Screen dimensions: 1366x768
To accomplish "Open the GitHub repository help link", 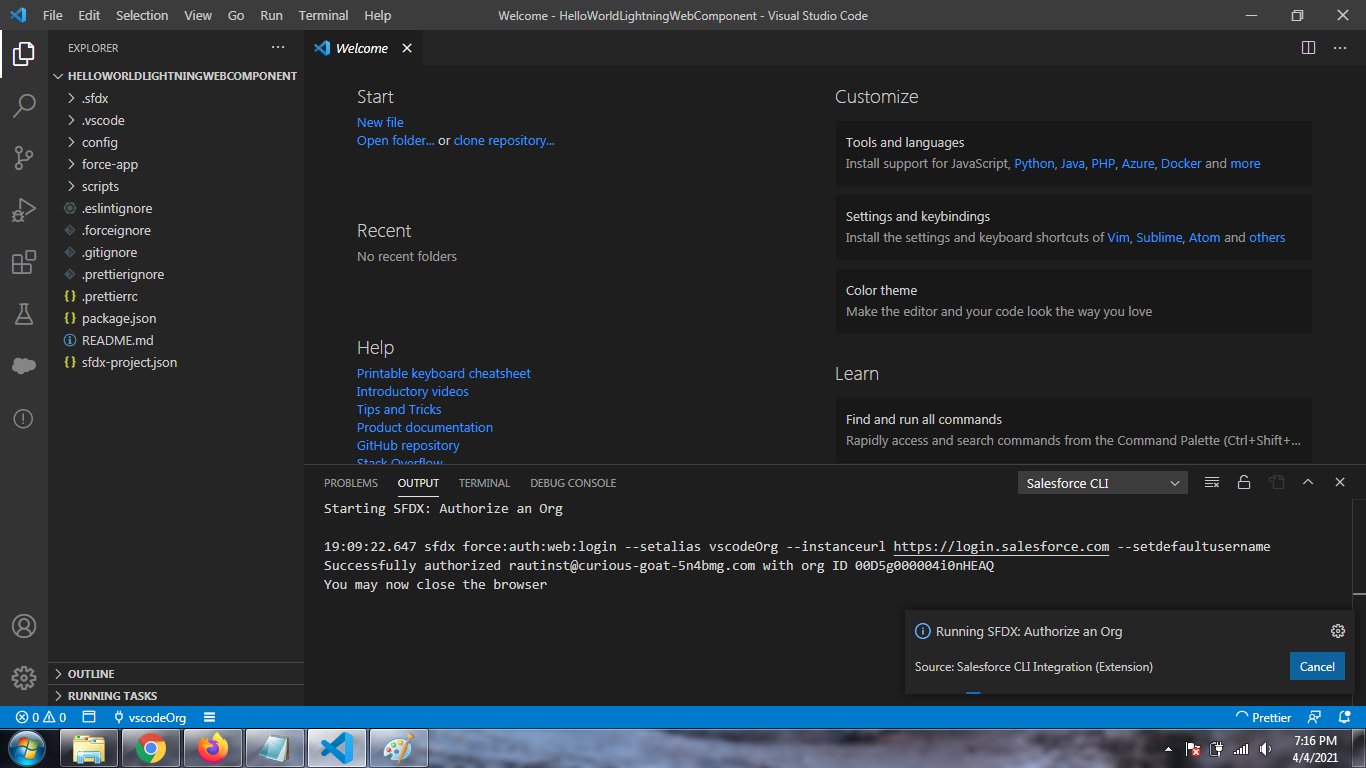I will coord(408,445).
